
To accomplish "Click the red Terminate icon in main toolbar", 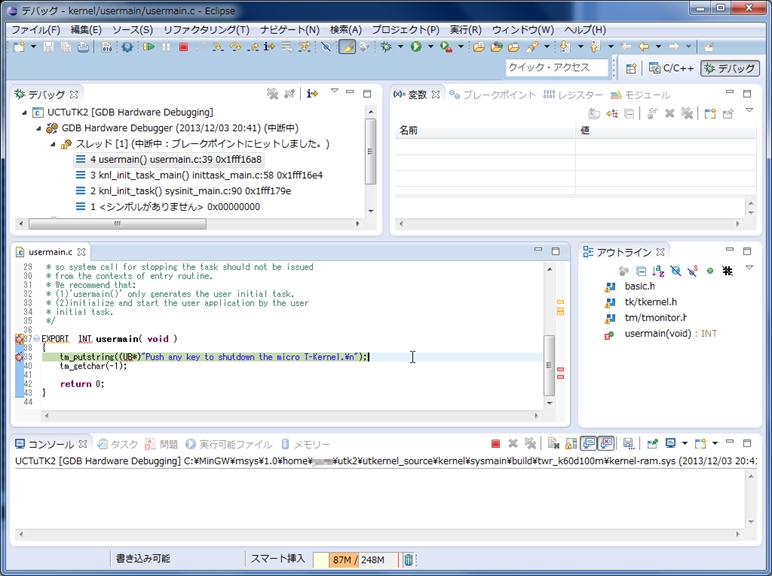I will pyautogui.click(x=184, y=47).
